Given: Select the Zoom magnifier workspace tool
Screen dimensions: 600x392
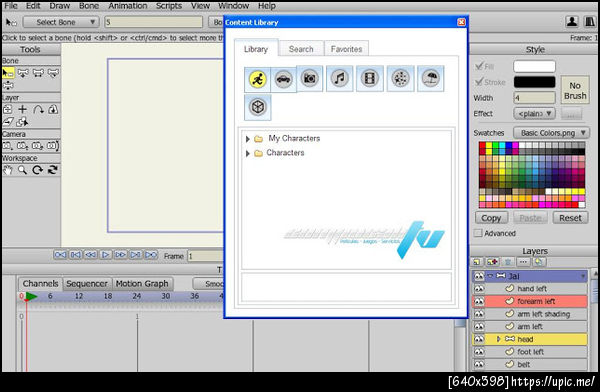Looking at the screenshot, I should [x=23, y=170].
